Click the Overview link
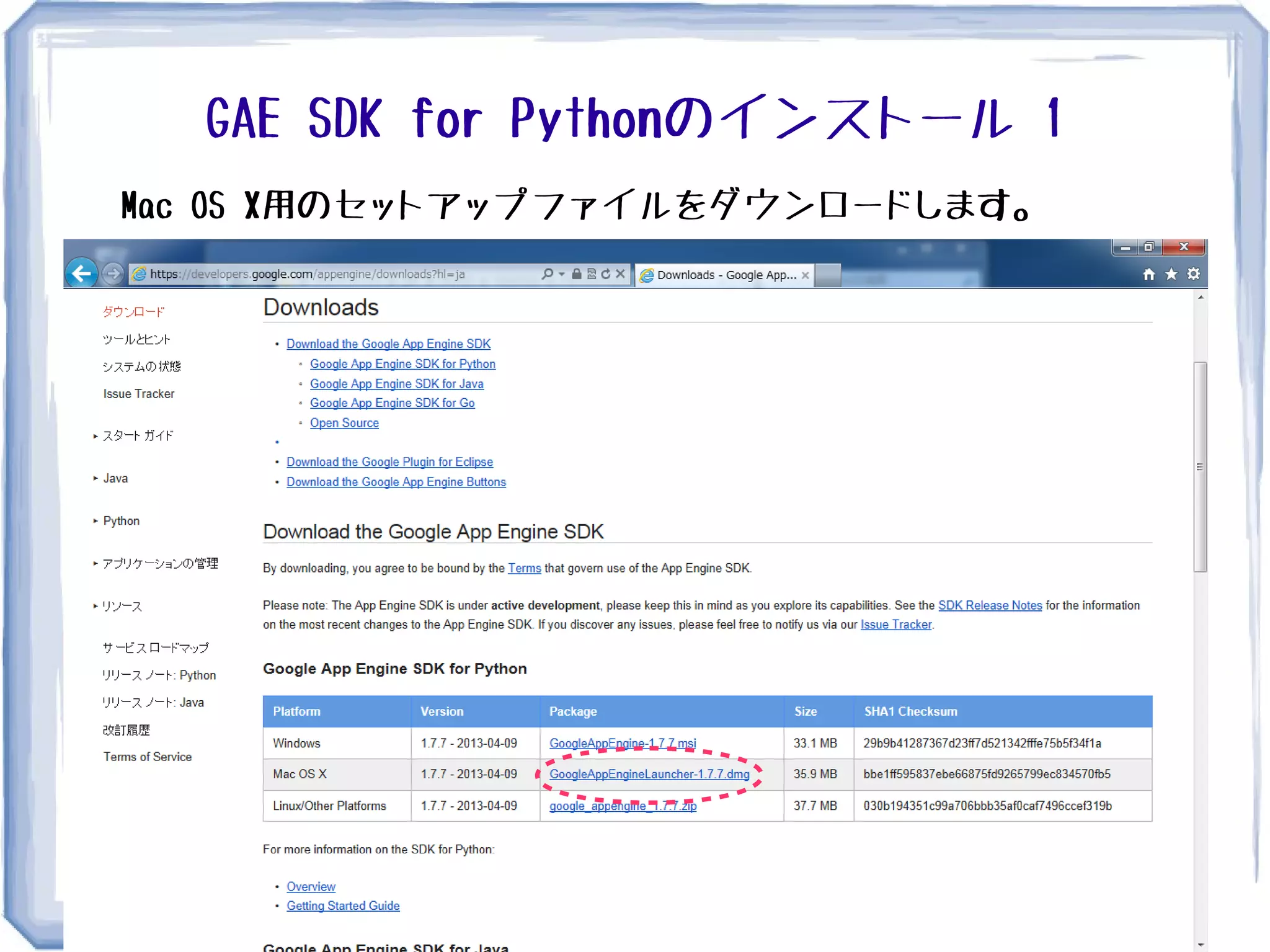The image size is (1270, 952). 311,887
